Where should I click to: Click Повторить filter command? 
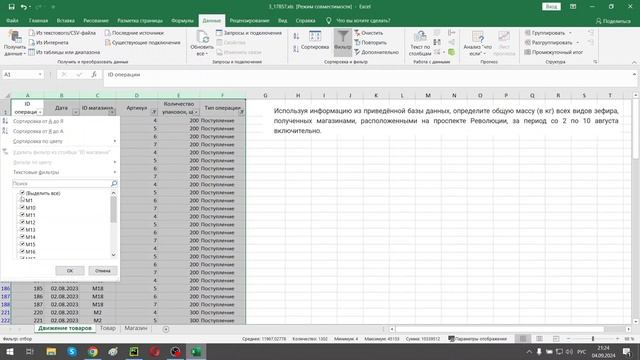[x=370, y=42]
